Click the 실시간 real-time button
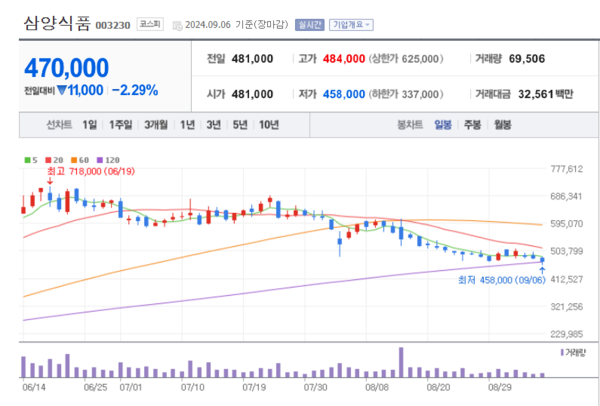The image size is (600, 406). 309,24
